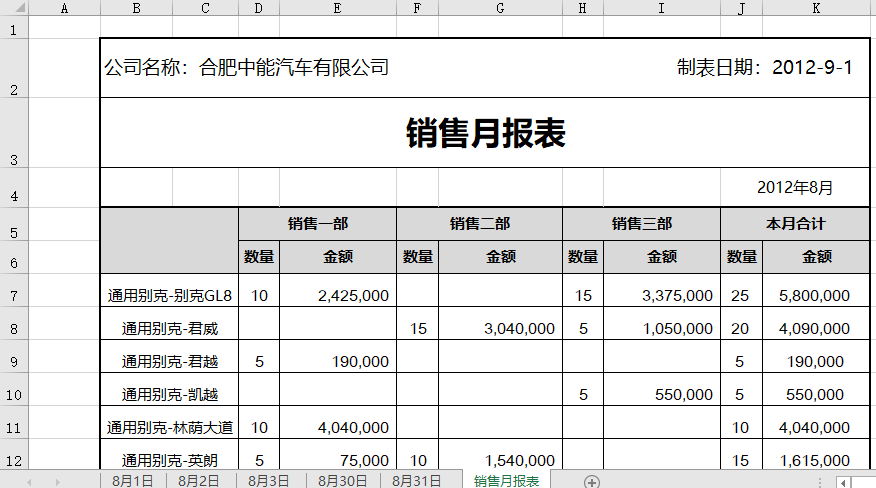Select the cell containing 5,800,000
The image size is (876, 488).
816,296
